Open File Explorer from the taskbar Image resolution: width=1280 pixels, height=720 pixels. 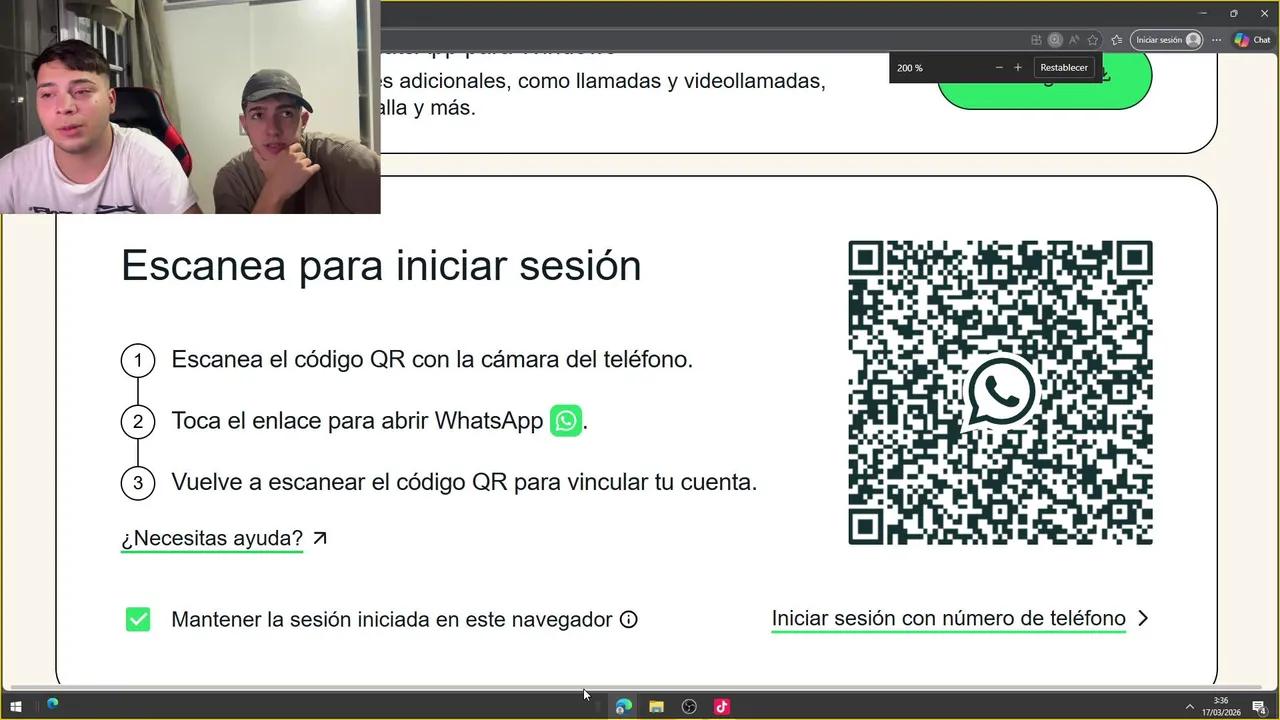(656, 707)
